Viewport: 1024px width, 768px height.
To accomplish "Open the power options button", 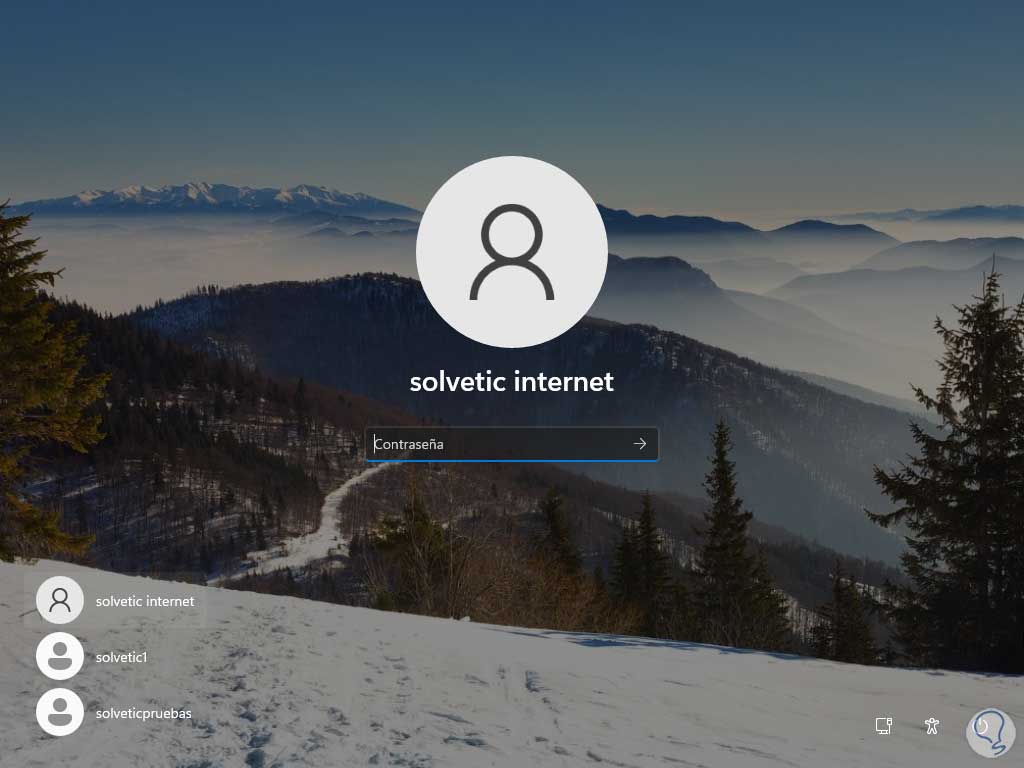I will point(982,725).
